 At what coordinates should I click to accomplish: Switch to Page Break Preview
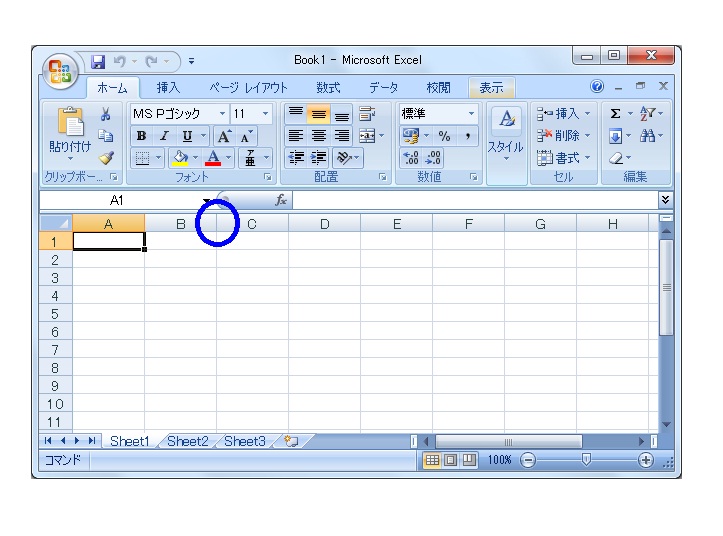tap(469, 460)
